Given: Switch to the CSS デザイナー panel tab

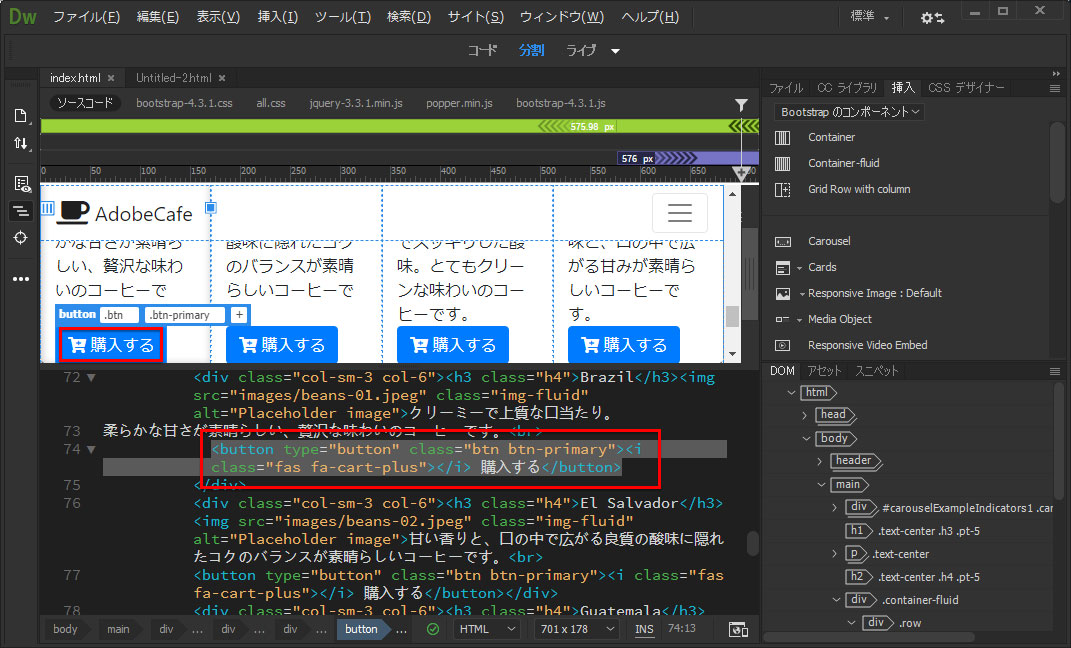Looking at the screenshot, I should point(965,88).
